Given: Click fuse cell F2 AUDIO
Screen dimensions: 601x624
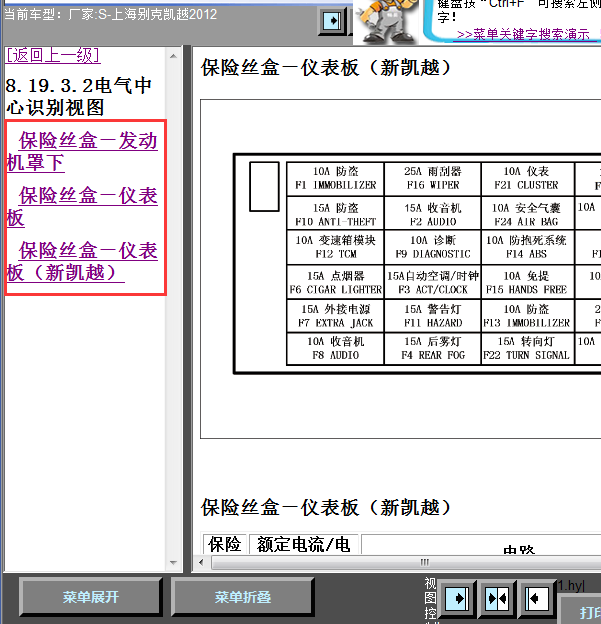Looking at the screenshot, I should 433,214.
